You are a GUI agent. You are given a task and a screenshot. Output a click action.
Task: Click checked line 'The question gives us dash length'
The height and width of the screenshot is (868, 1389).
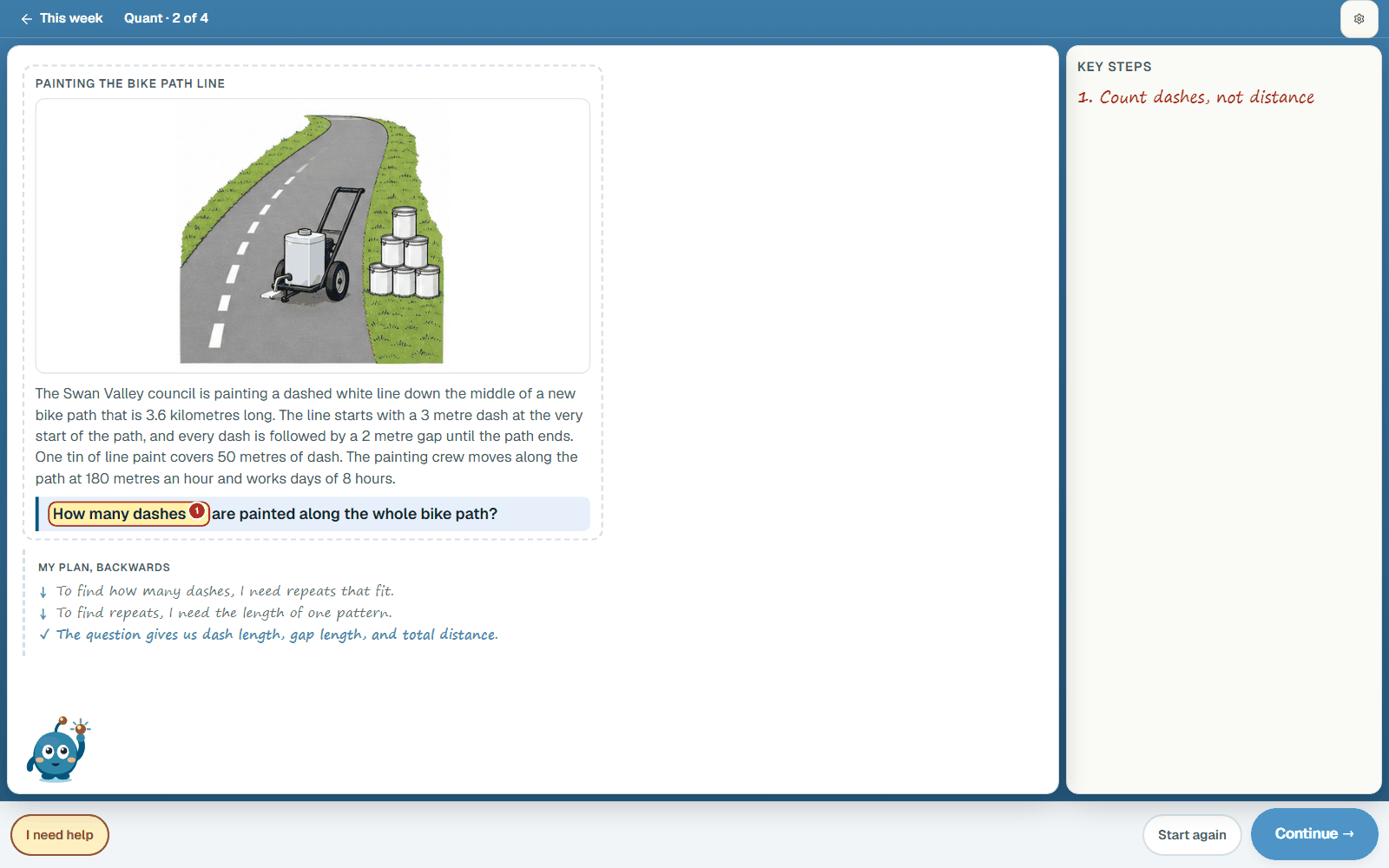tap(277, 635)
